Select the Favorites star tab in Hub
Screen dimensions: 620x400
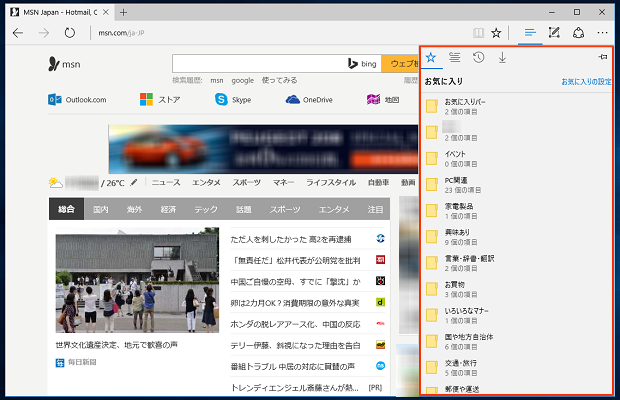click(431, 58)
